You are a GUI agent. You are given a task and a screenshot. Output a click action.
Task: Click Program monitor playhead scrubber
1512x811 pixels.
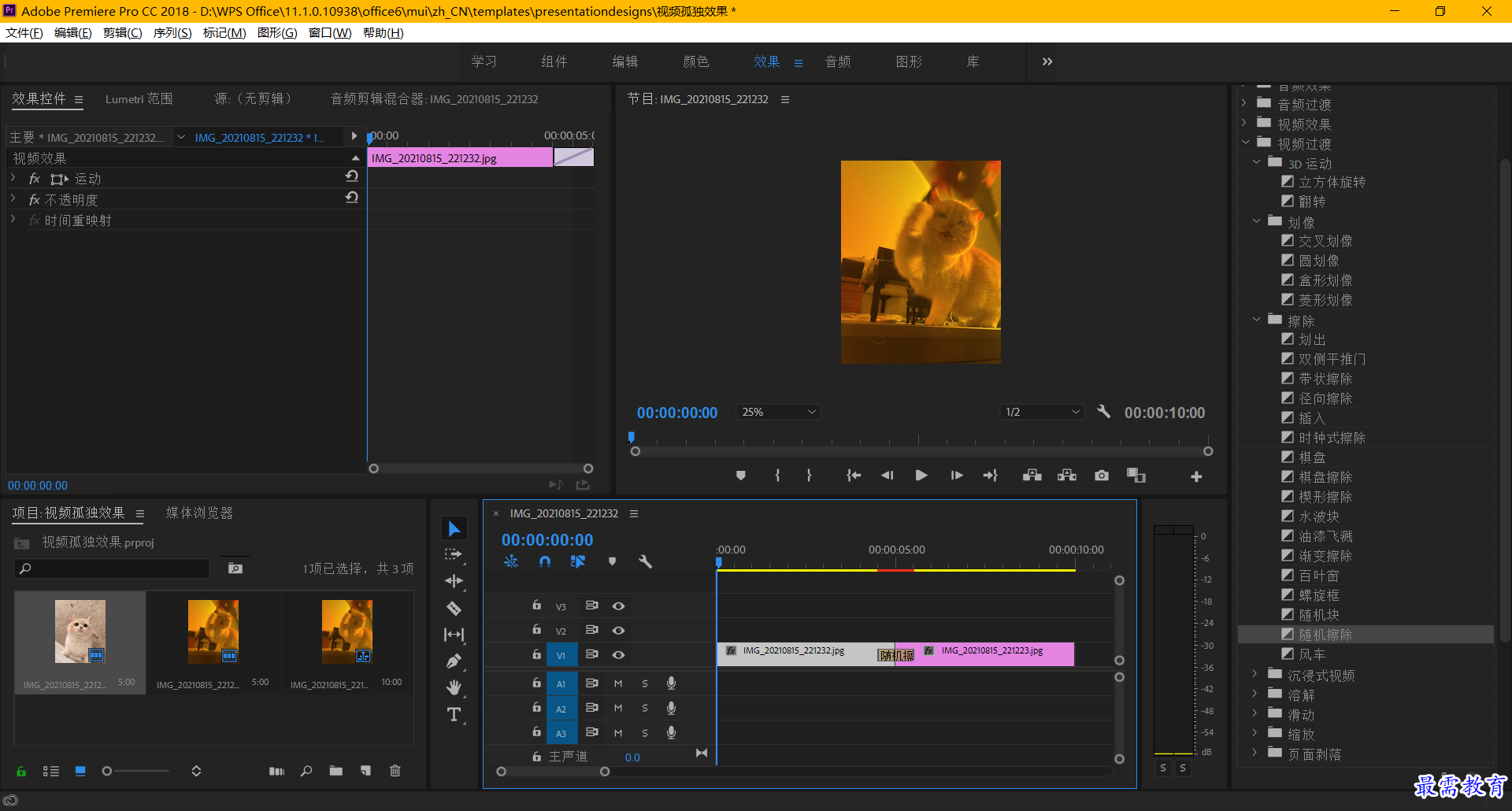631,437
